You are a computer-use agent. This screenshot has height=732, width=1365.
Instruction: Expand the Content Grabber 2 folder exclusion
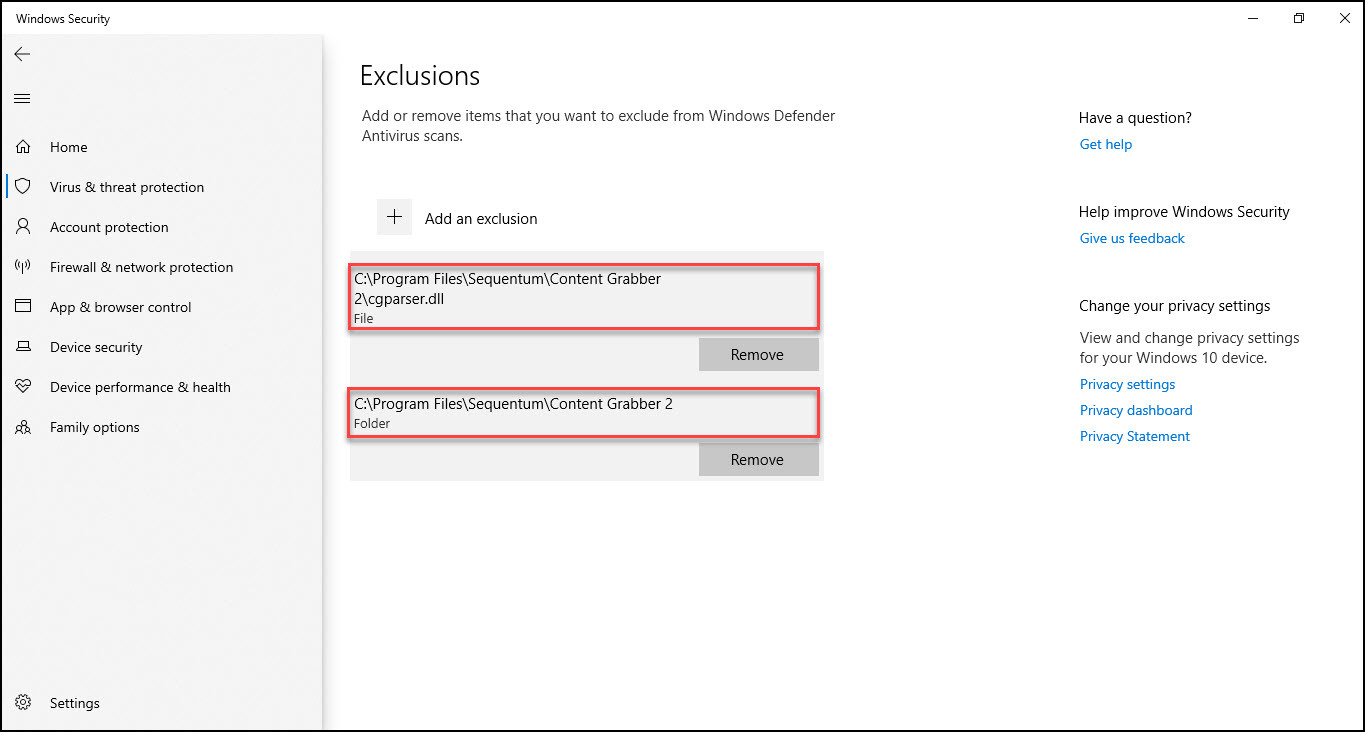583,411
